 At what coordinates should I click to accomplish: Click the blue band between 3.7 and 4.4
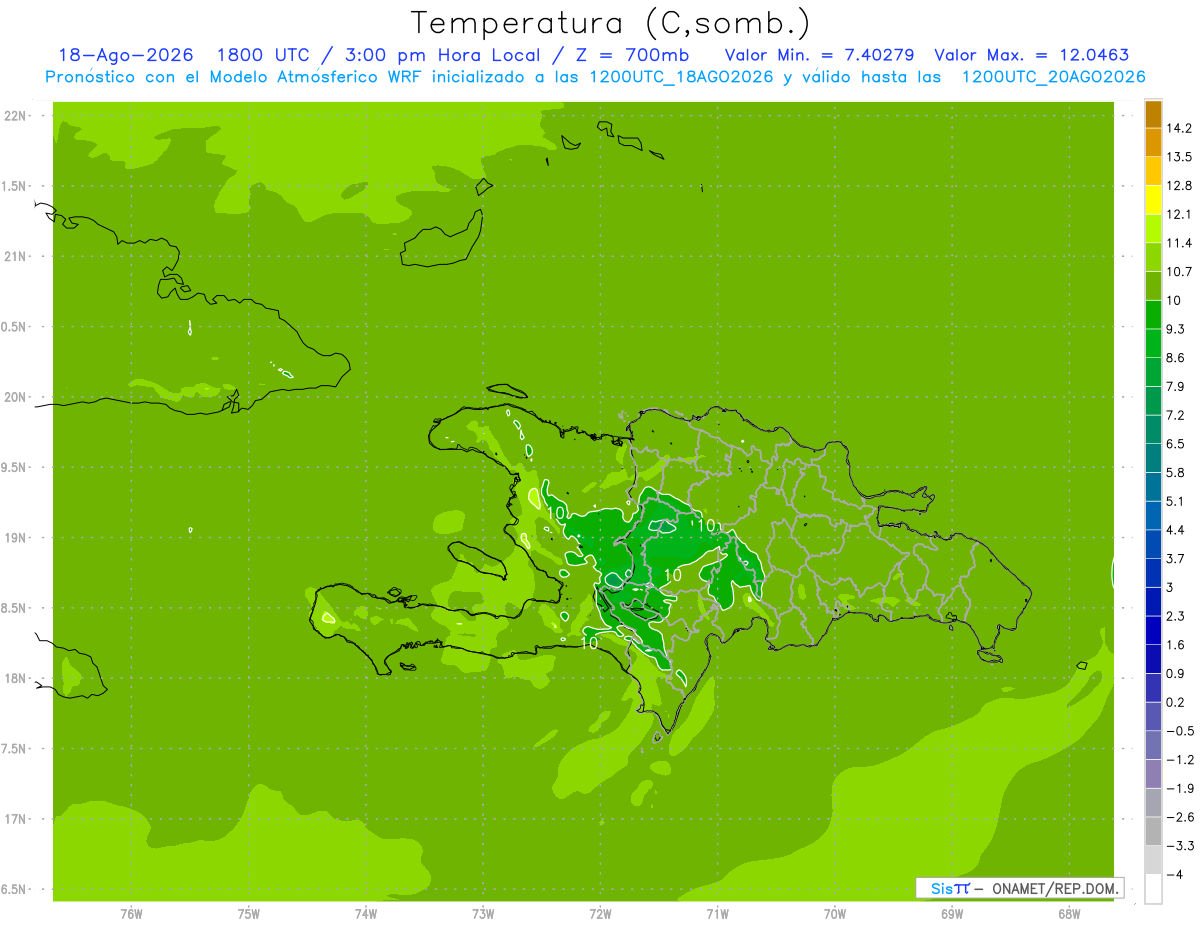pos(1153,544)
